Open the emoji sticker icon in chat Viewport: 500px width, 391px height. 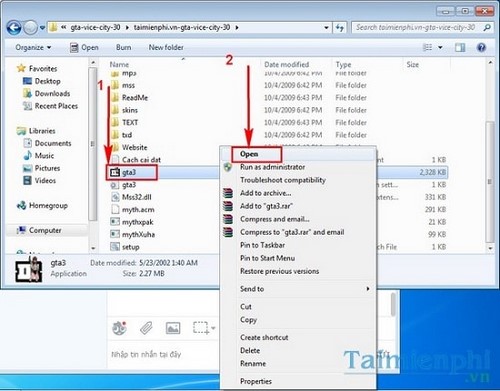point(119,328)
